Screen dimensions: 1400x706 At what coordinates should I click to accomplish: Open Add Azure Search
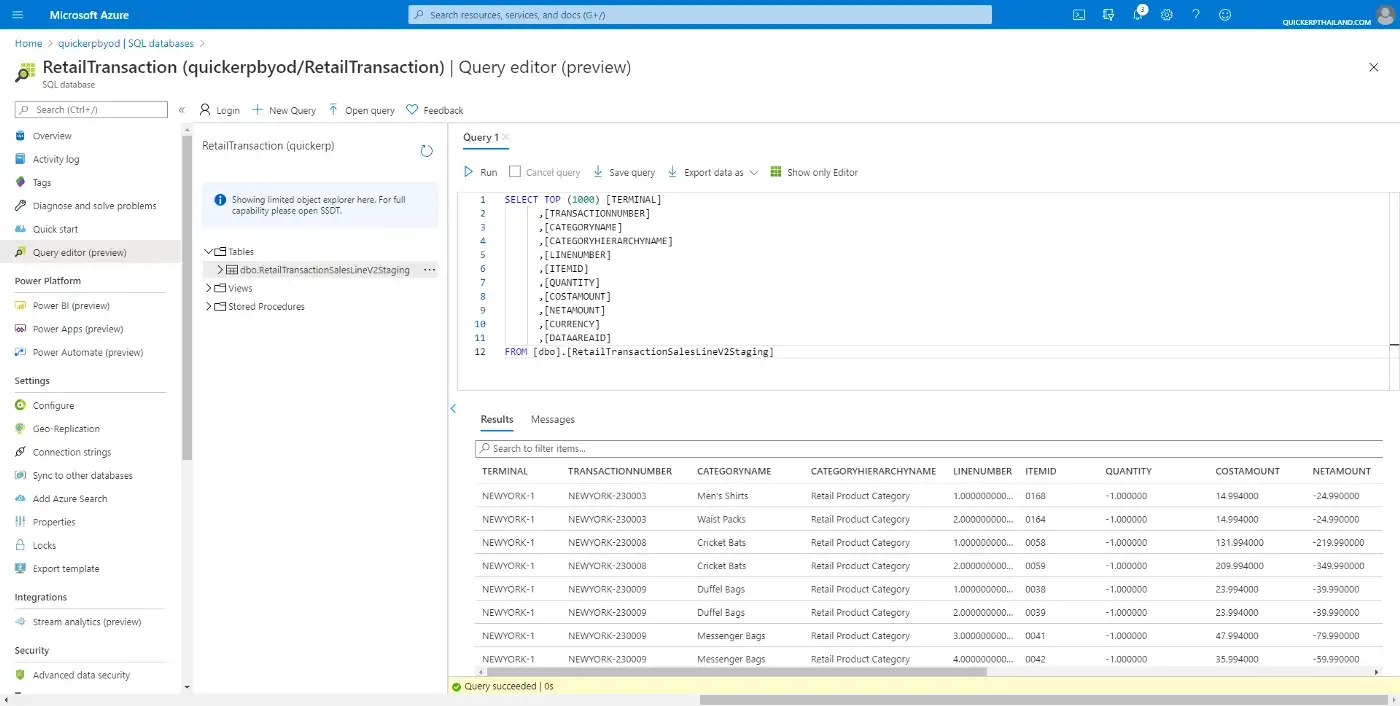tap(70, 499)
